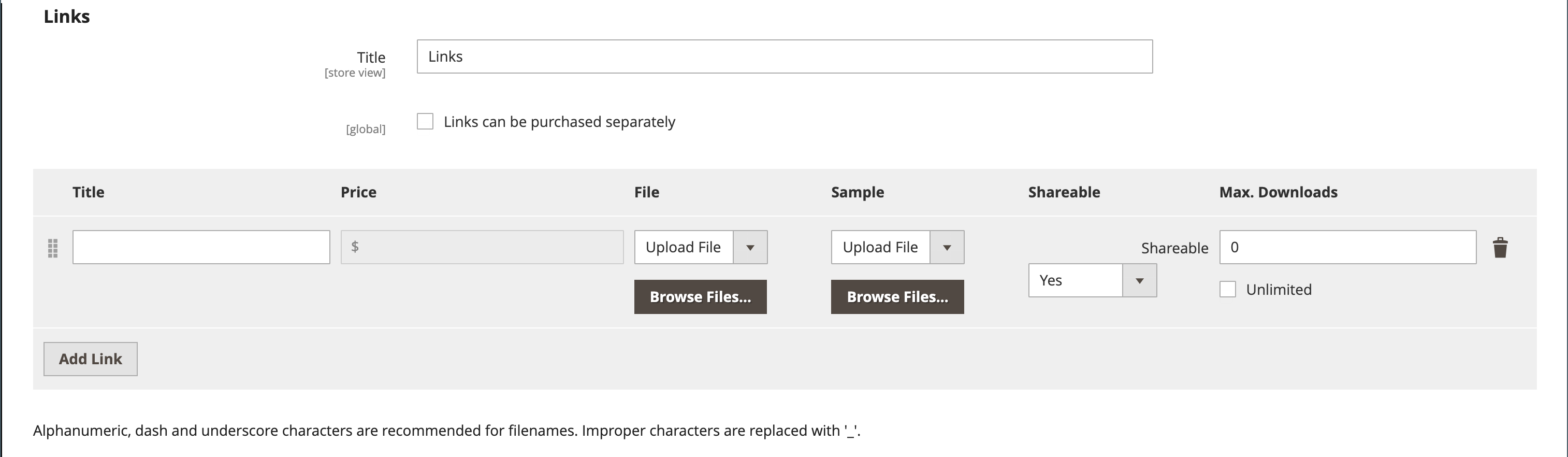Click the Price column header
The height and width of the screenshot is (457, 1568).
tap(358, 193)
